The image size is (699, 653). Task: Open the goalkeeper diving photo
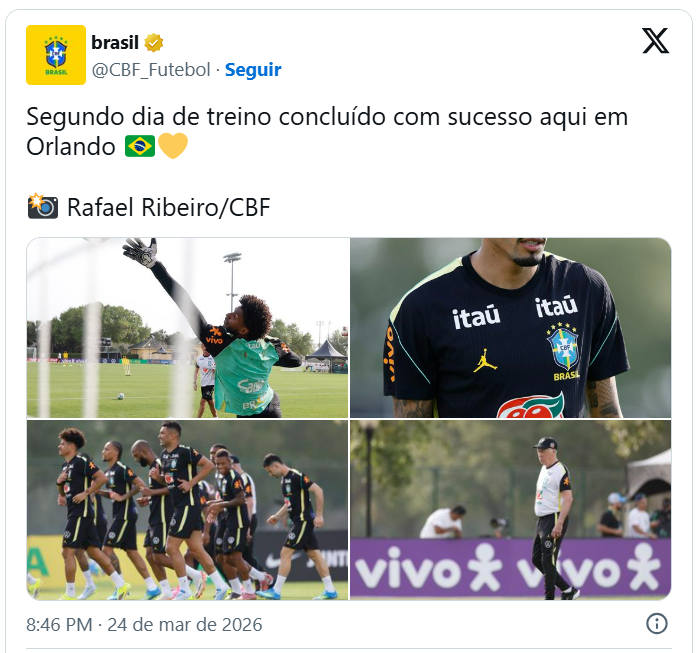[187, 328]
